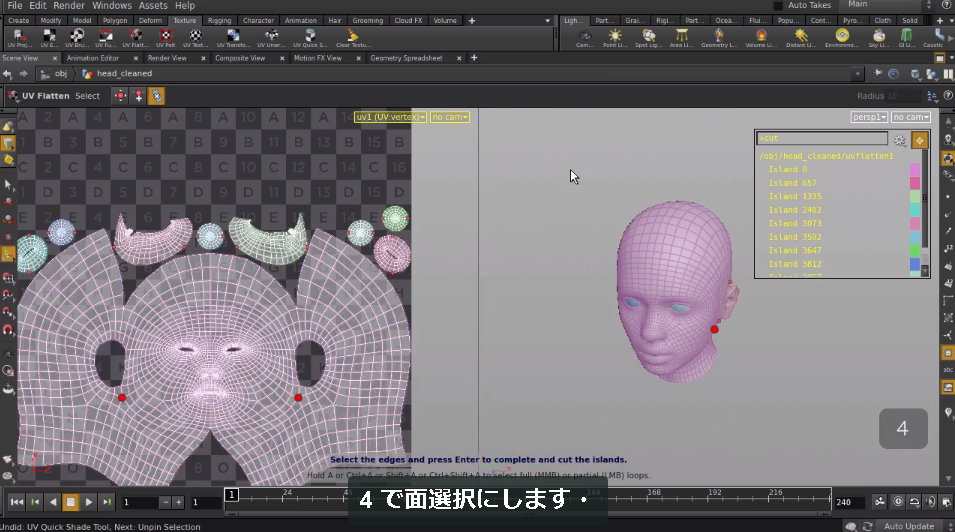Select the UV Transform shelf tool
Viewport: 955px width, 532px height.
click(x=233, y=38)
